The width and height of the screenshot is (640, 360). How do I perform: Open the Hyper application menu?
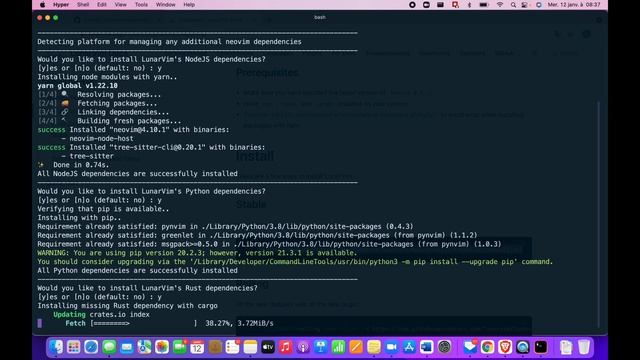point(61,5)
